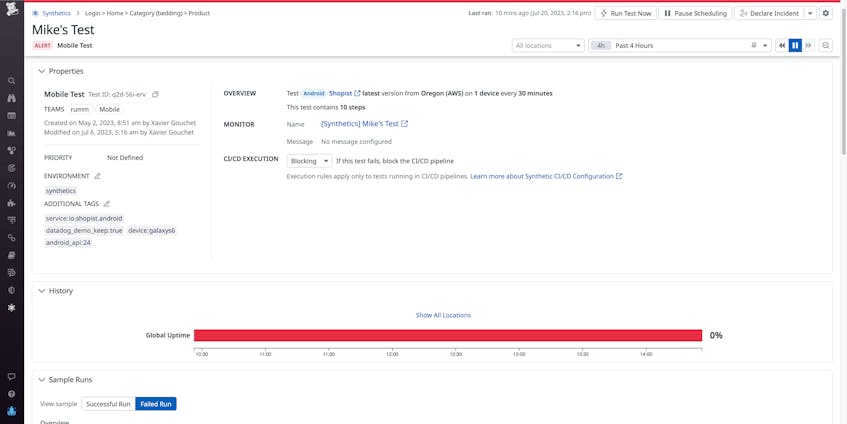Open the Declare Incident dropdown arrow
Screen dimensions: 847x424
click(x=810, y=14)
